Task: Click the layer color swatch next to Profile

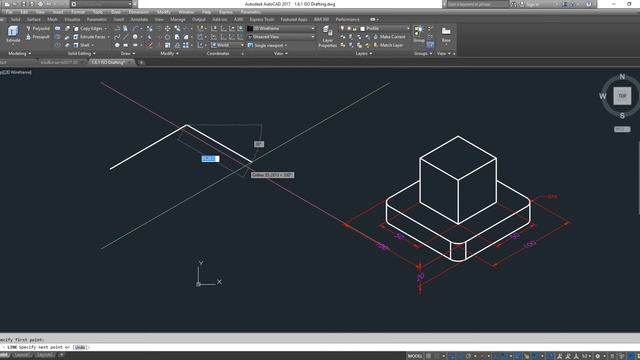Action: pyautogui.click(x=362, y=29)
